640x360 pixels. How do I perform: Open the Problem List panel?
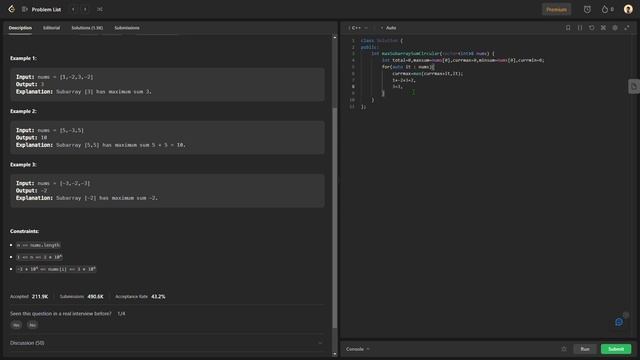tap(42, 9)
